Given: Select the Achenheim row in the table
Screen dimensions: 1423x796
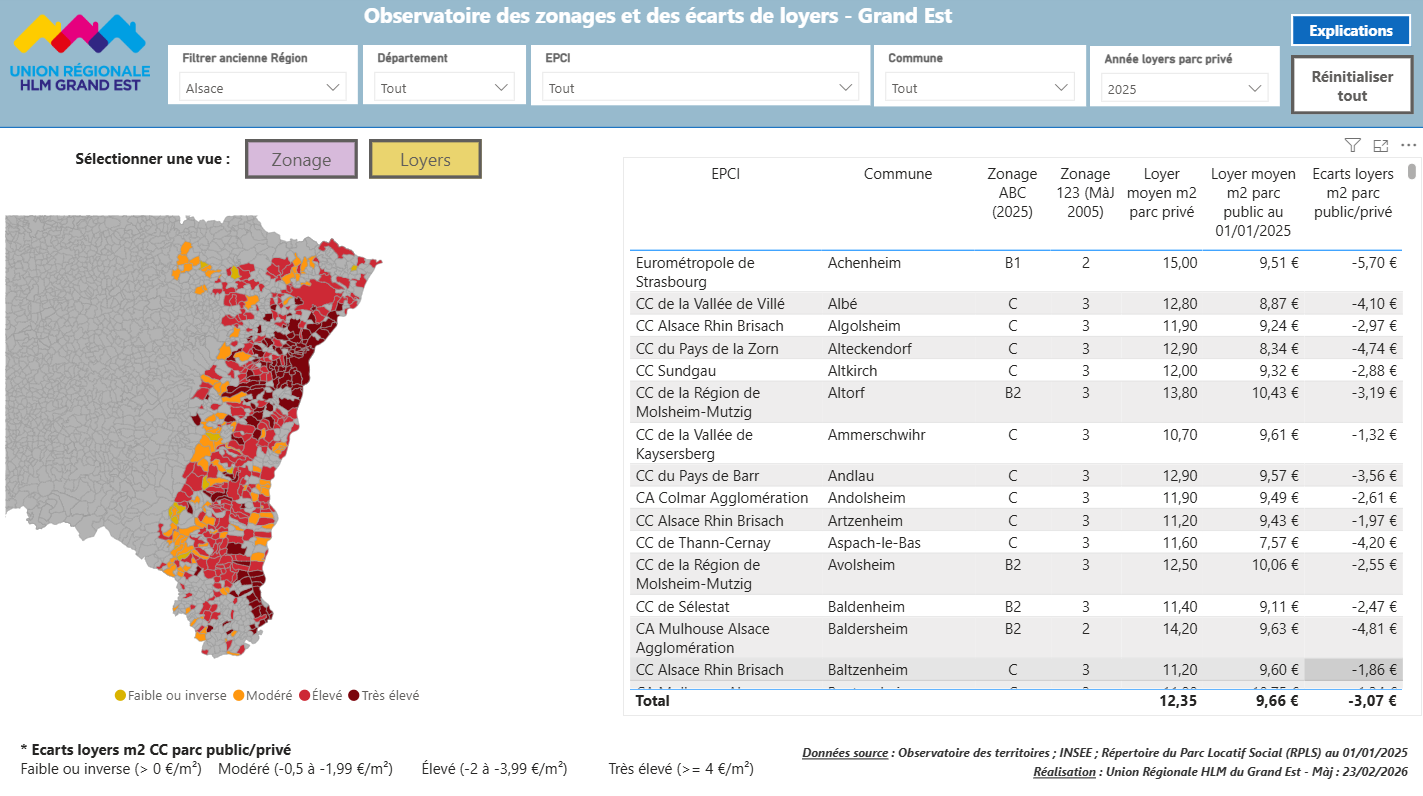Looking at the screenshot, I should click(x=864, y=263).
